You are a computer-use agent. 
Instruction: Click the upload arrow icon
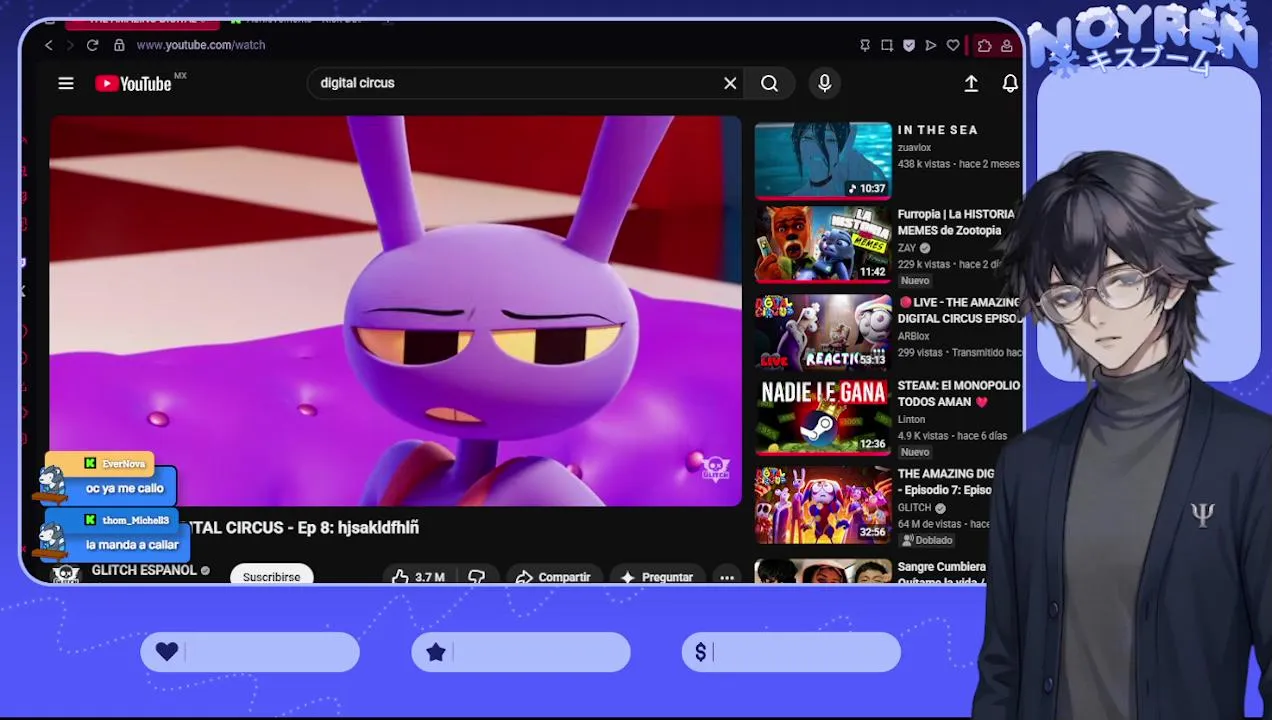pyautogui.click(x=971, y=84)
